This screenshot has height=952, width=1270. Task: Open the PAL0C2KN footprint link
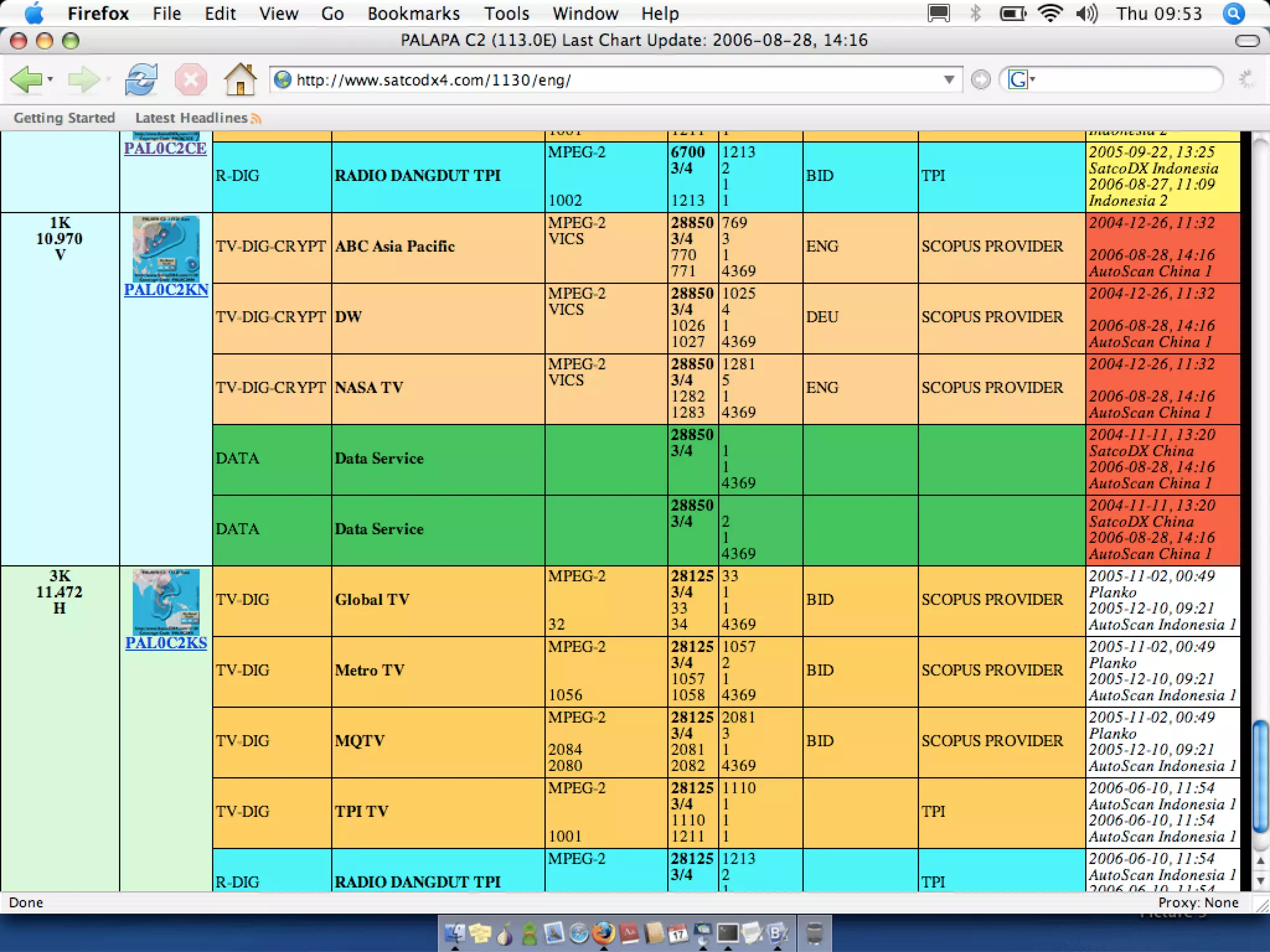[166, 290]
